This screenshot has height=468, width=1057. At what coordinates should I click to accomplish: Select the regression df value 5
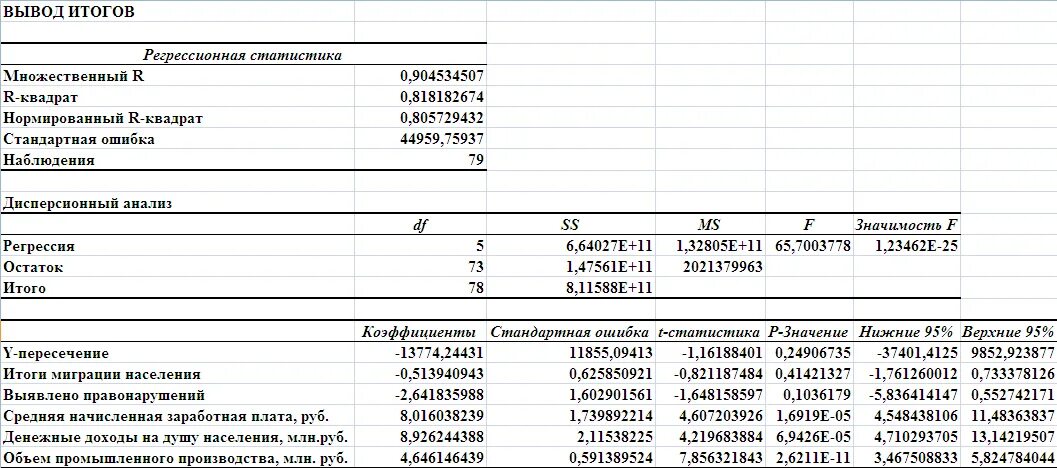point(480,246)
